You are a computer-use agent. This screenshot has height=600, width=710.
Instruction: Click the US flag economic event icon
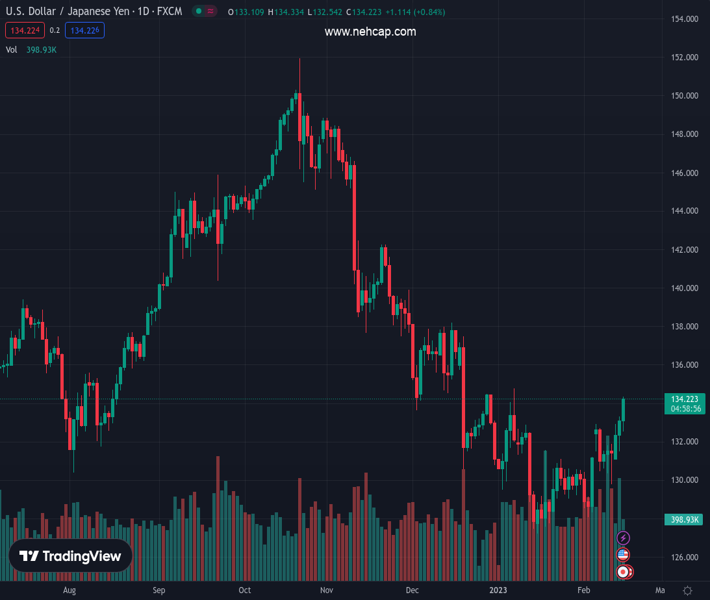pyautogui.click(x=623, y=555)
